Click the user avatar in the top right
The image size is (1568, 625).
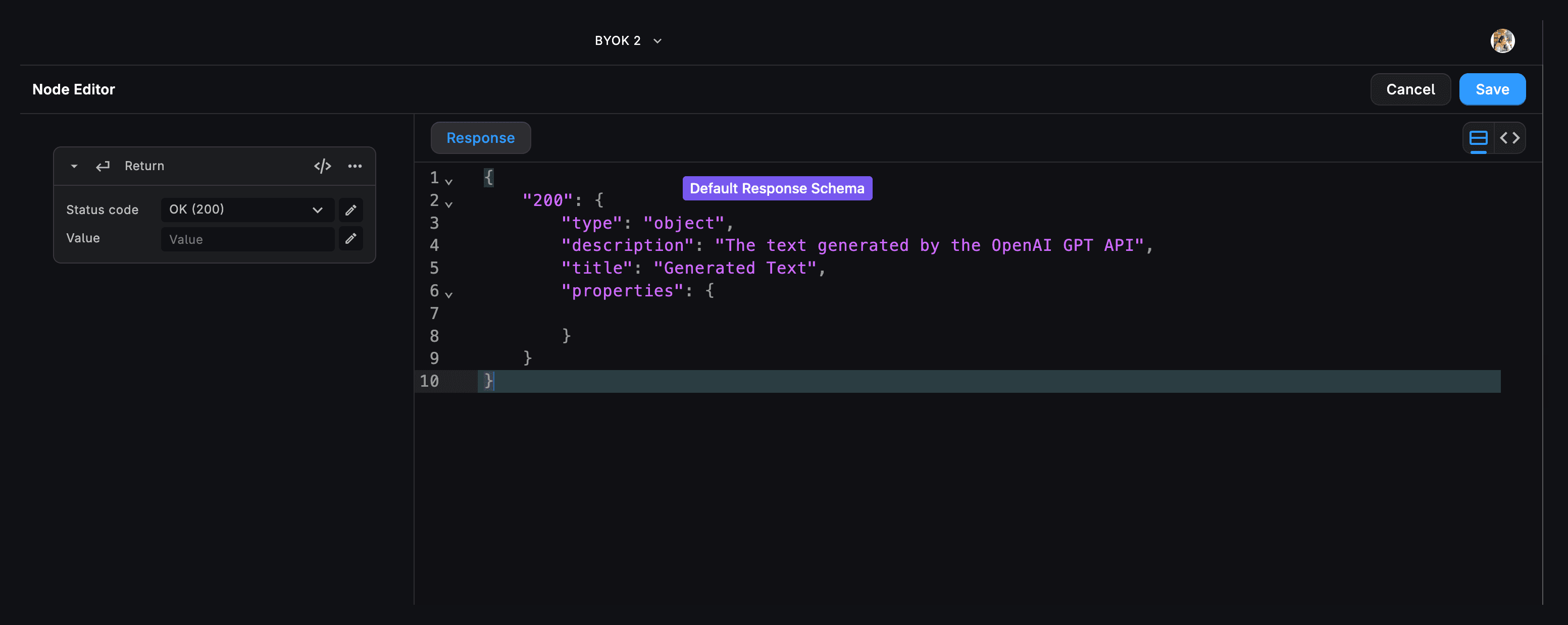coord(1503,40)
